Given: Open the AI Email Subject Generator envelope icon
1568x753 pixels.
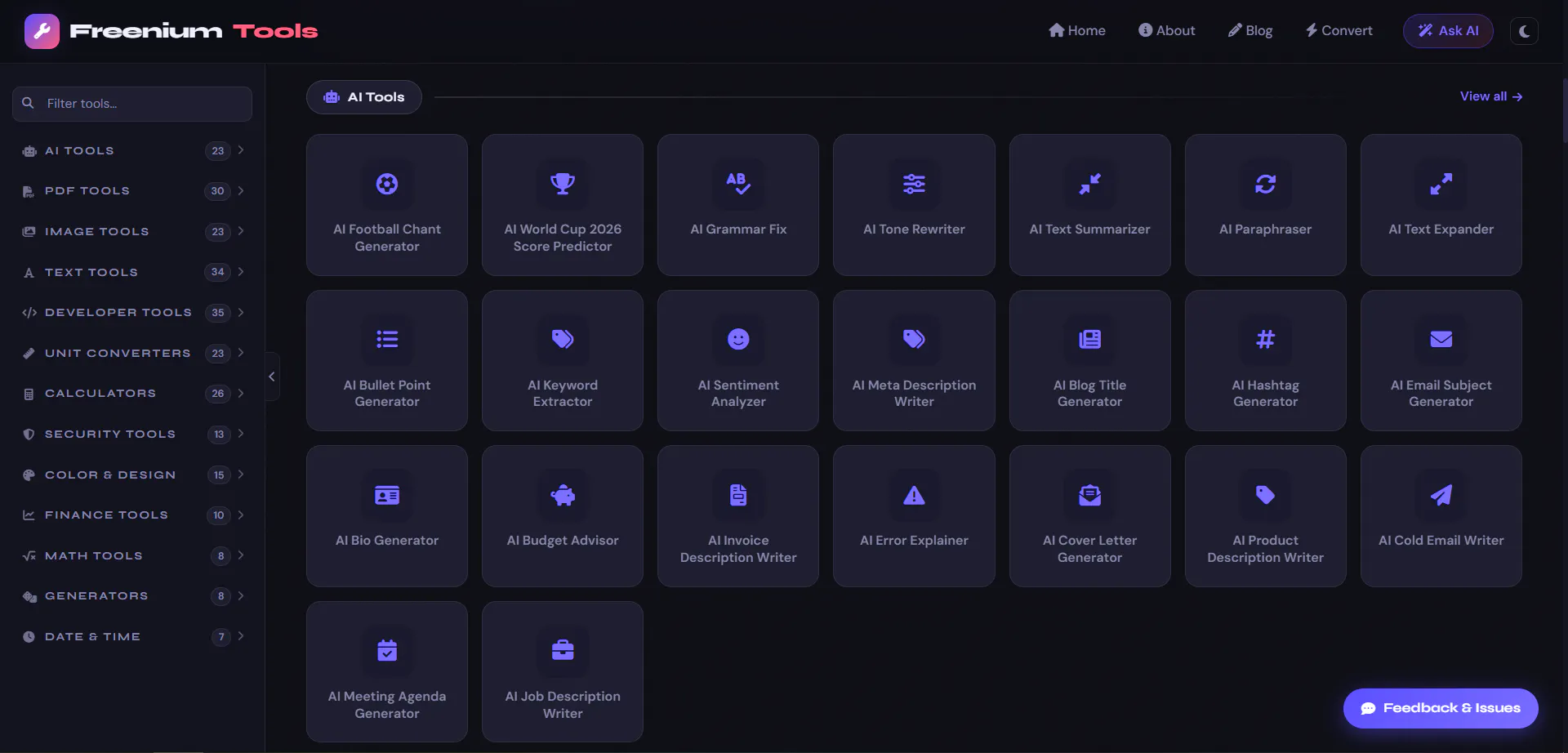Looking at the screenshot, I should pos(1441,339).
